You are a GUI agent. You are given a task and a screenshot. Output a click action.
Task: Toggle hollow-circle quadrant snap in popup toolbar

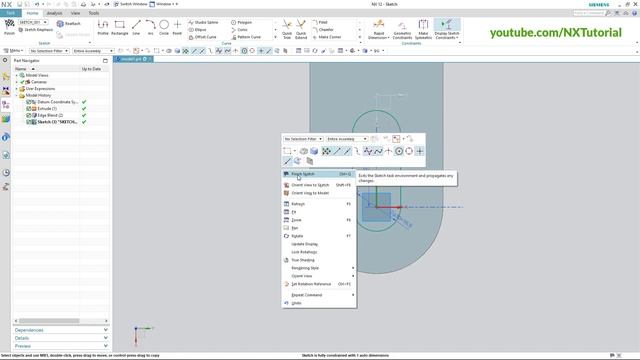pos(409,151)
